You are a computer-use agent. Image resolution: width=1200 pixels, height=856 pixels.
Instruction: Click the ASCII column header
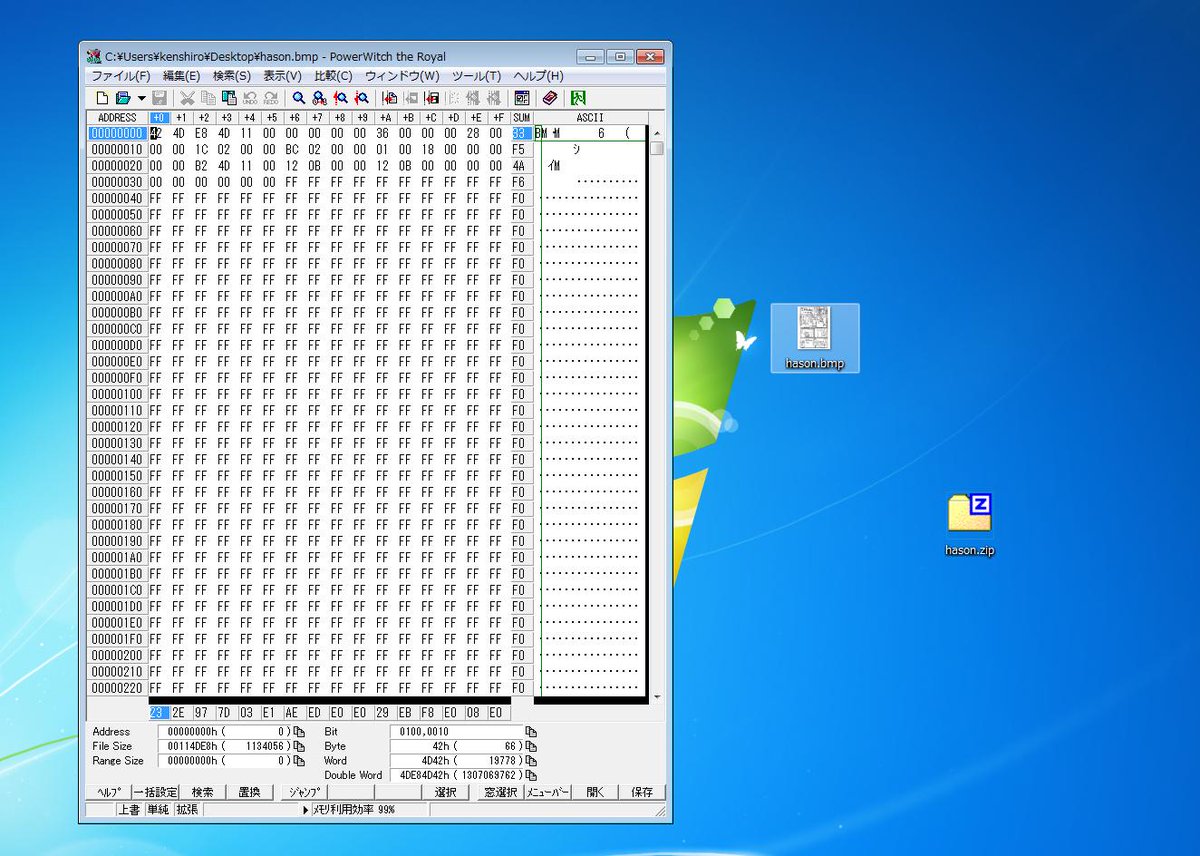[590, 117]
